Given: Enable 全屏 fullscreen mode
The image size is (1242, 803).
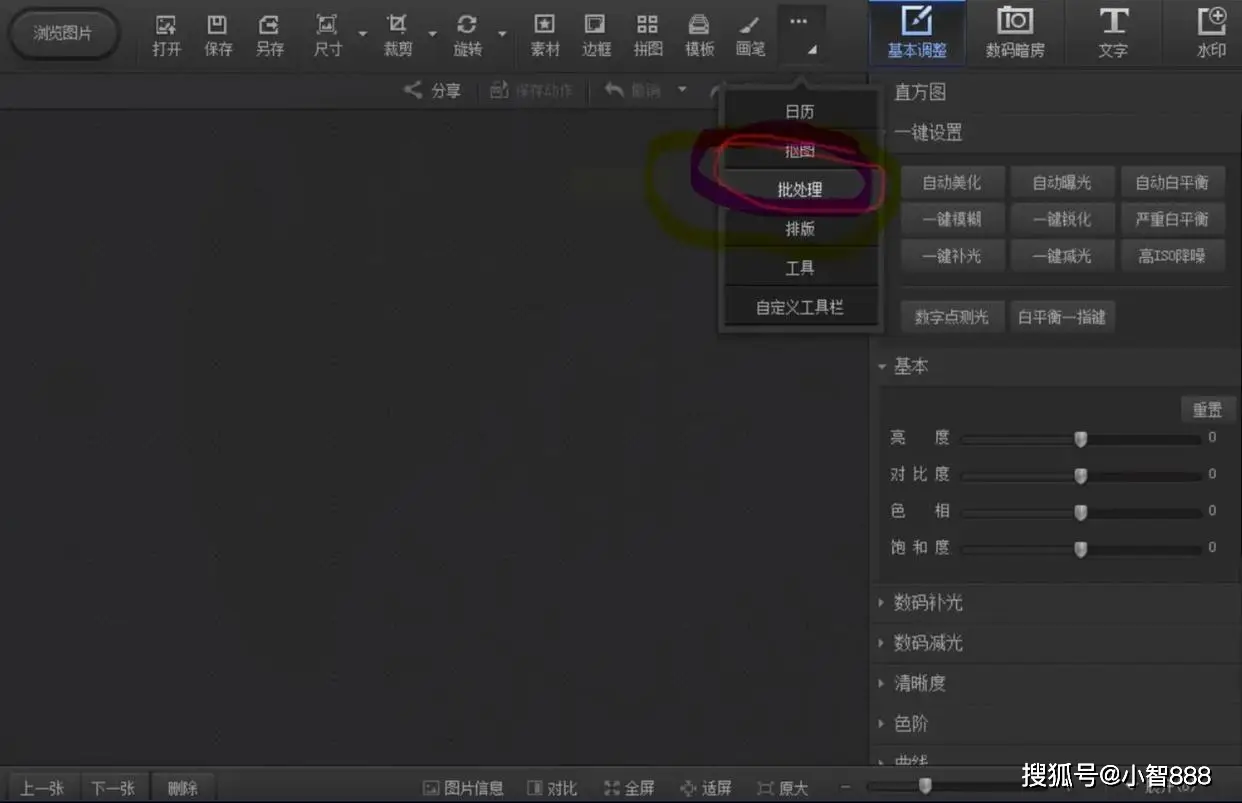Looking at the screenshot, I should click(x=629, y=787).
